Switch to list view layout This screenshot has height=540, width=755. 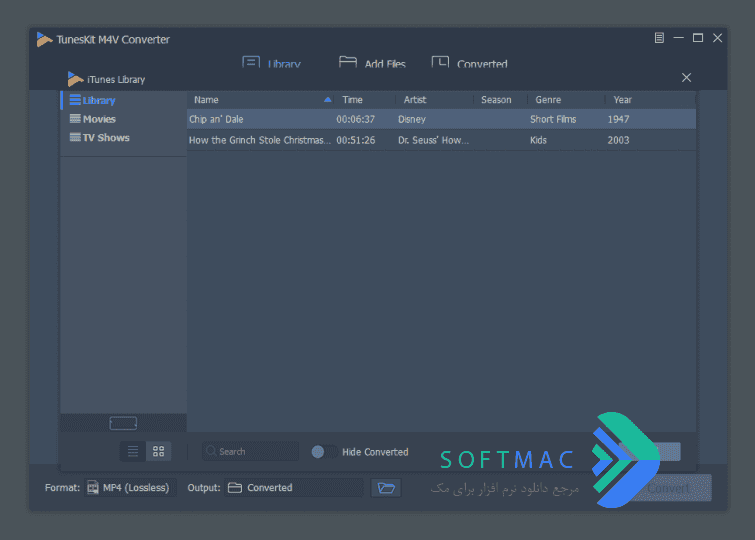pos(133,451)
